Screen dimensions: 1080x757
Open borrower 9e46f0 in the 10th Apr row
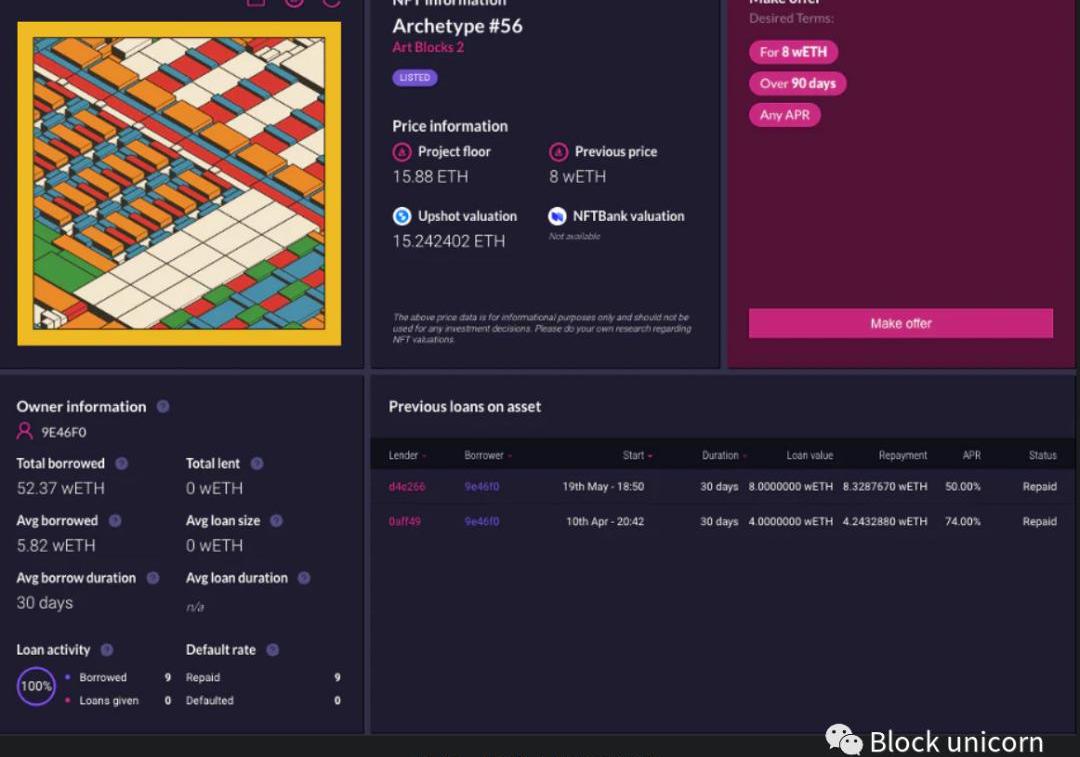(x=482, y=521)
